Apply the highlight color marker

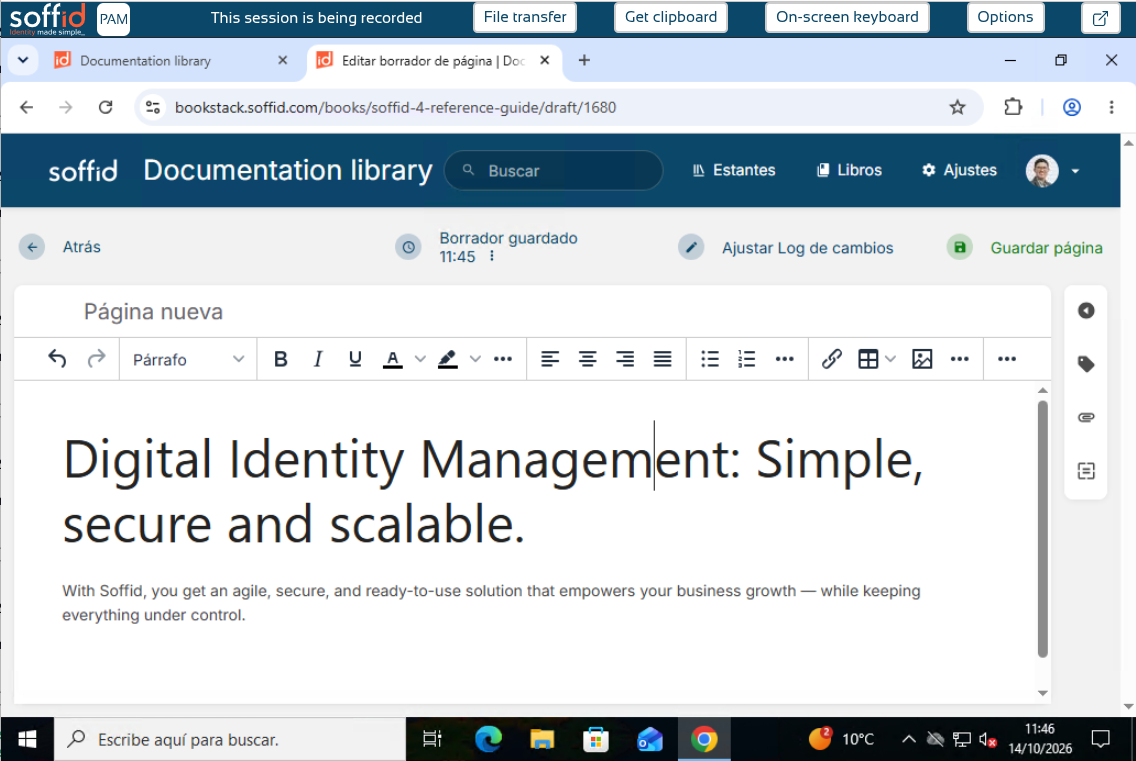click(x=448, y=359)
